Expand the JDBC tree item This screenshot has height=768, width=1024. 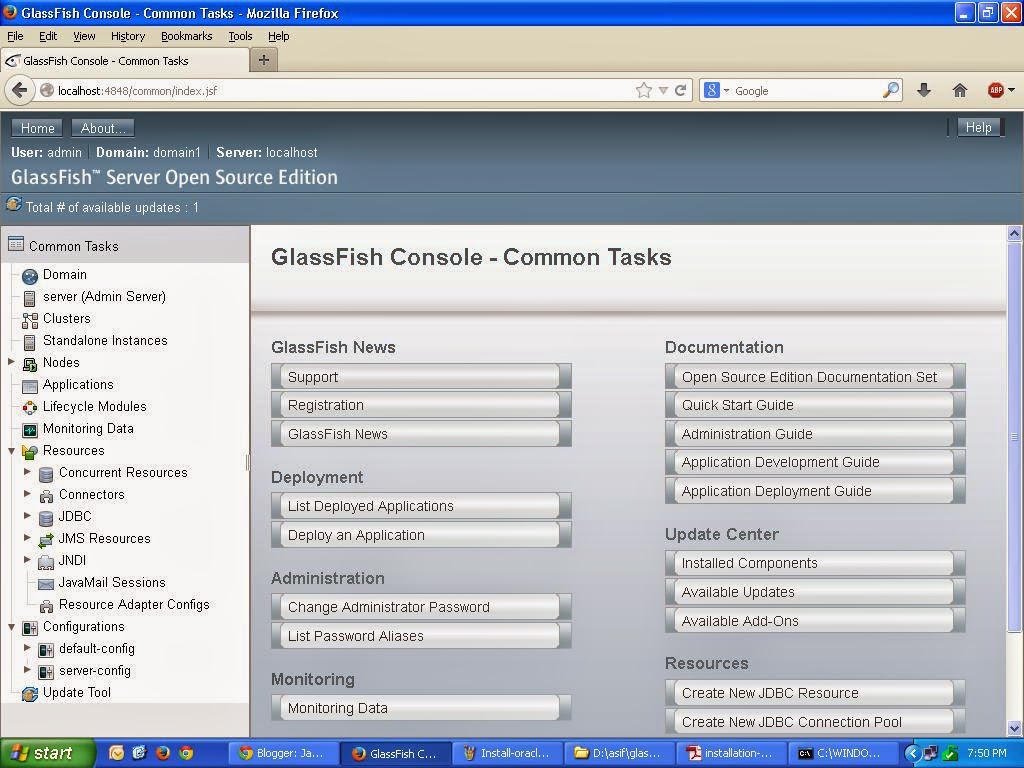[x=27, y=516]
